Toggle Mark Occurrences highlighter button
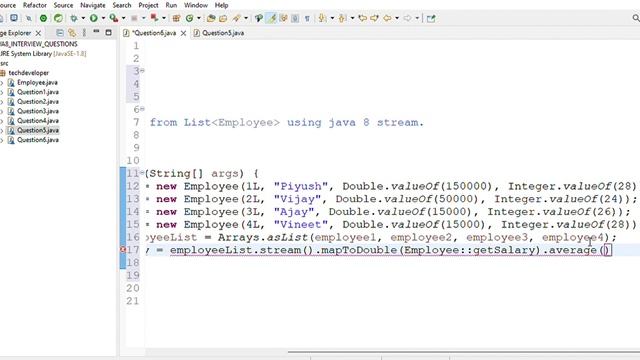 coord(271,18)
